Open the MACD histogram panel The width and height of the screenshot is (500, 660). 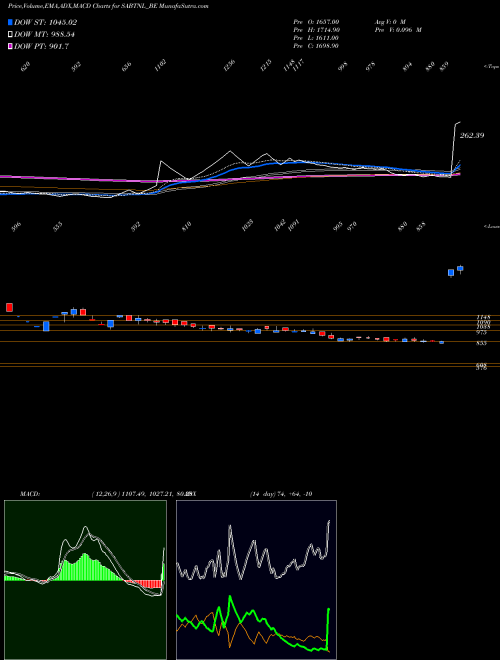point(85,580)
